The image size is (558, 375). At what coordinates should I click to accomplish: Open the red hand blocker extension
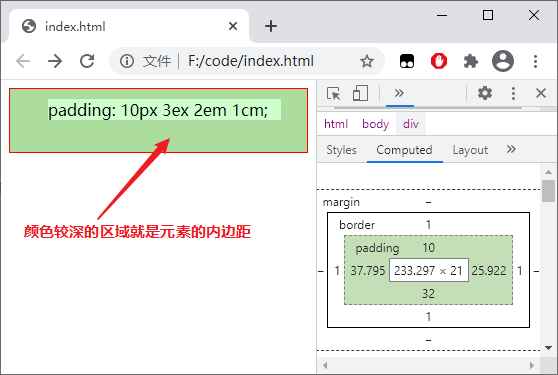point(439,61)
